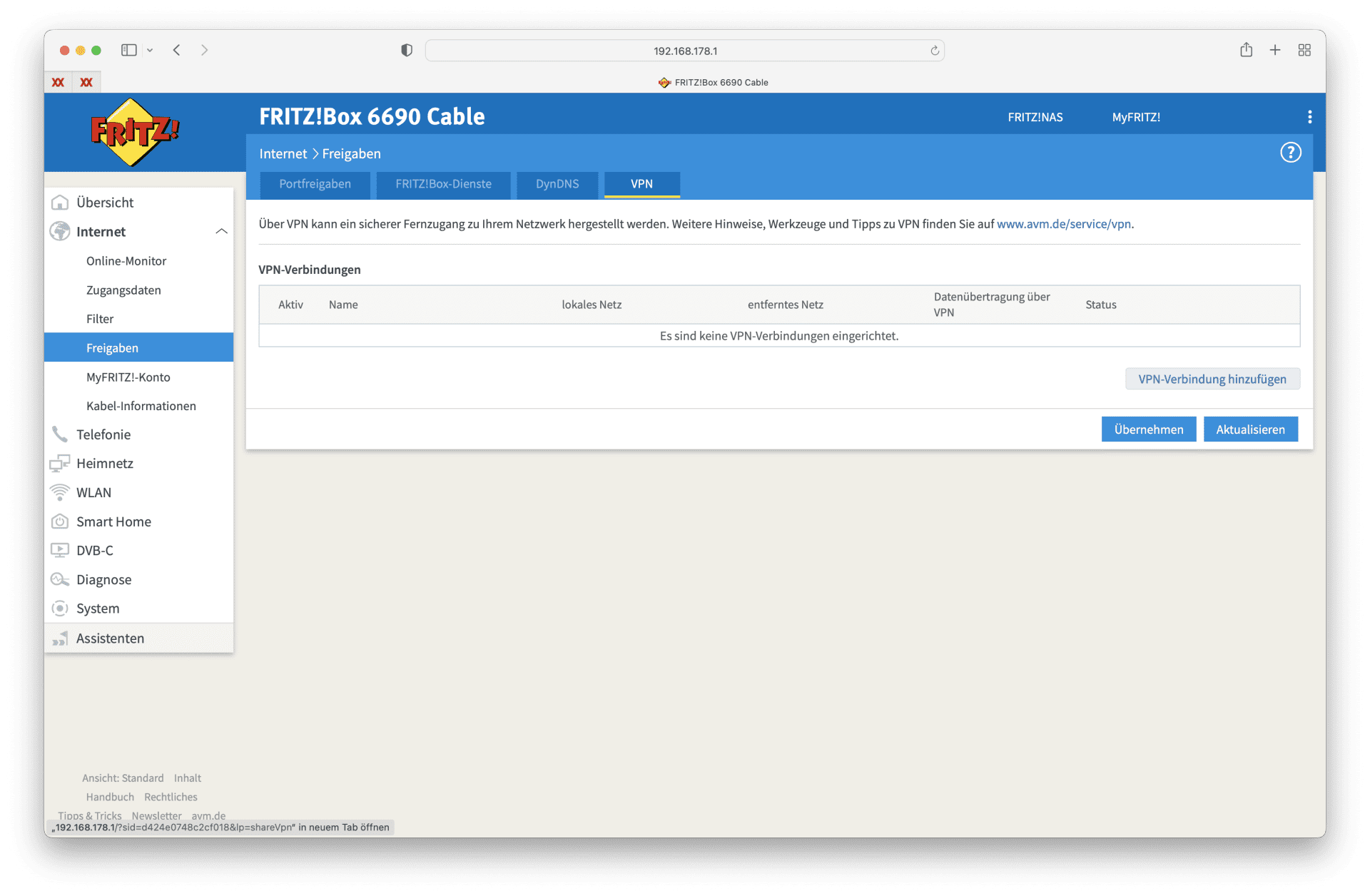The height and width of the screenshot is (896, 1370).
Task: Click the Datenübertragung über VPN header
Action: click(992, 305)
